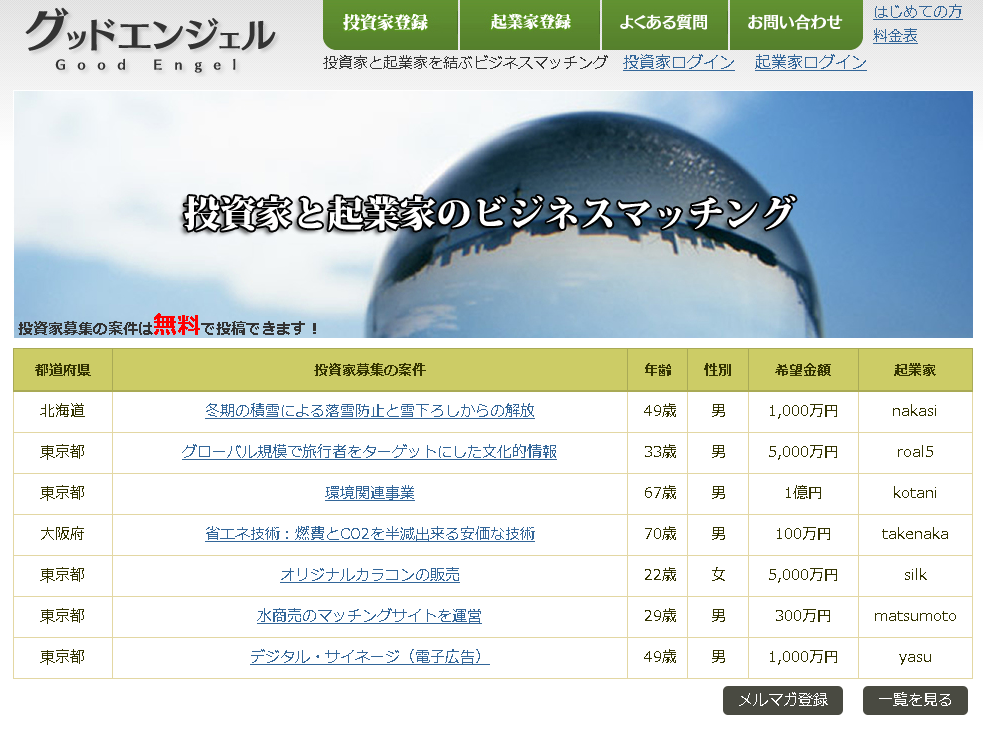The height and width of the screenshot is (729, 983).
Task: Open the 料金表 link
Action: pyautogui.click(x=895, y=36)
